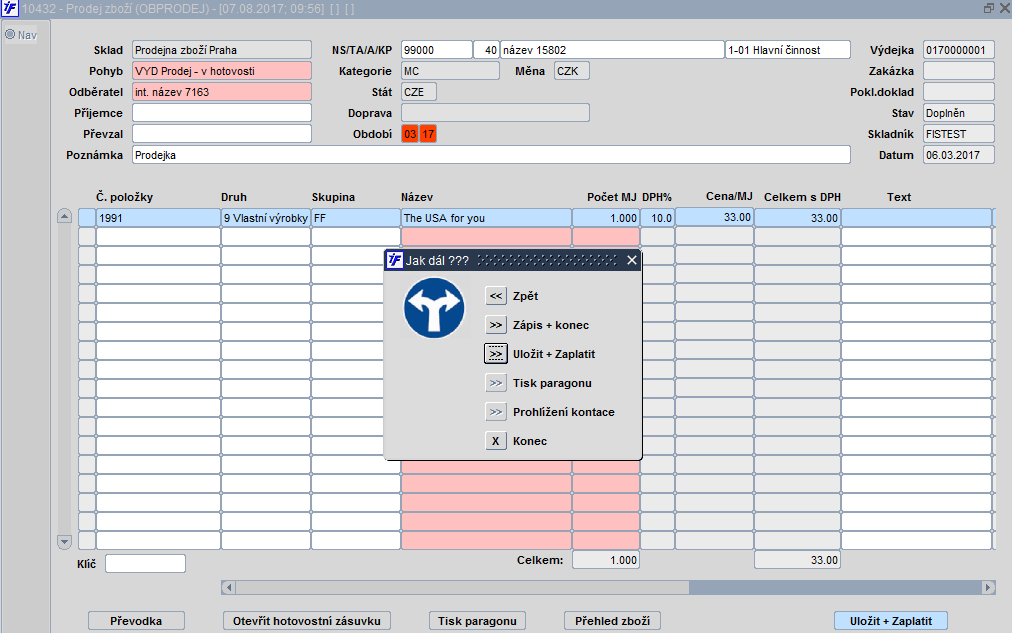Click the Kategorie field MC

point(450,71)
